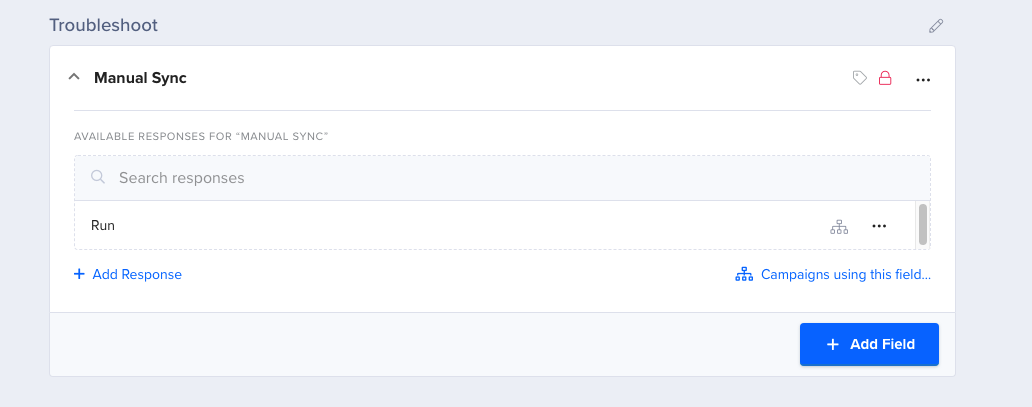Collapse the Manual Sync field section

coord(74,77)
